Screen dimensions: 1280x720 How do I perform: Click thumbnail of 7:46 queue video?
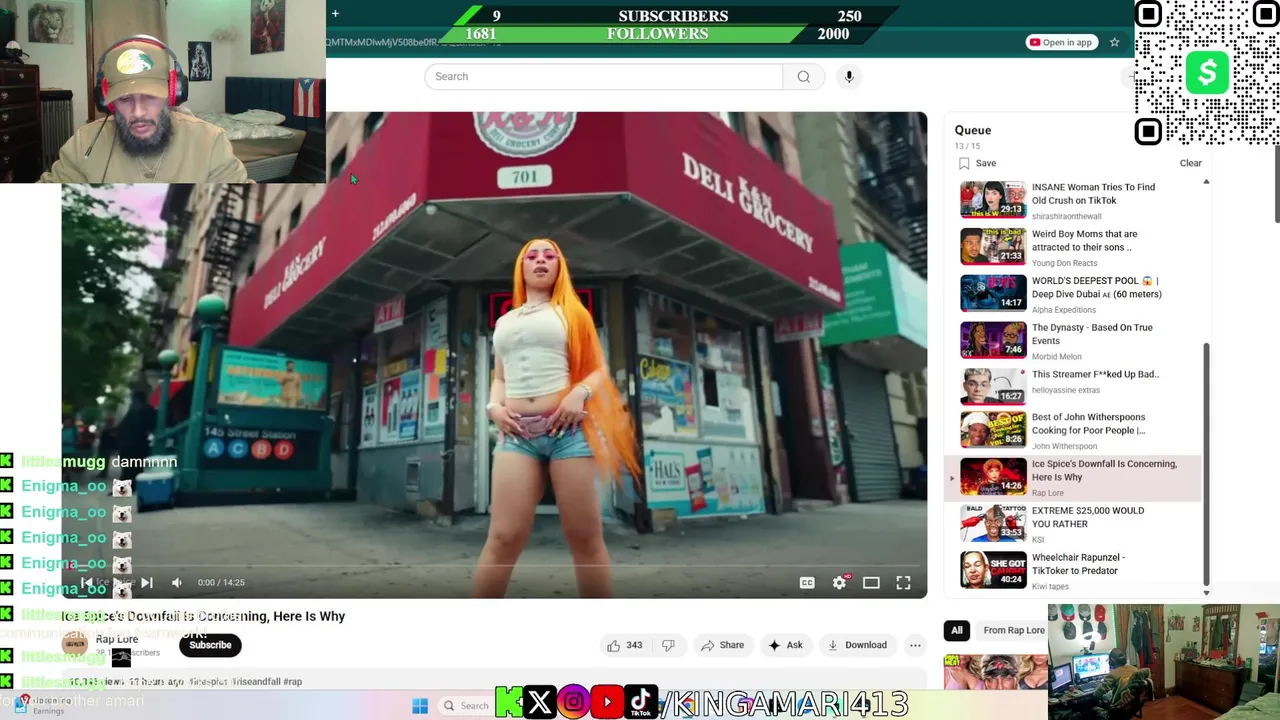tap(993, 340)
